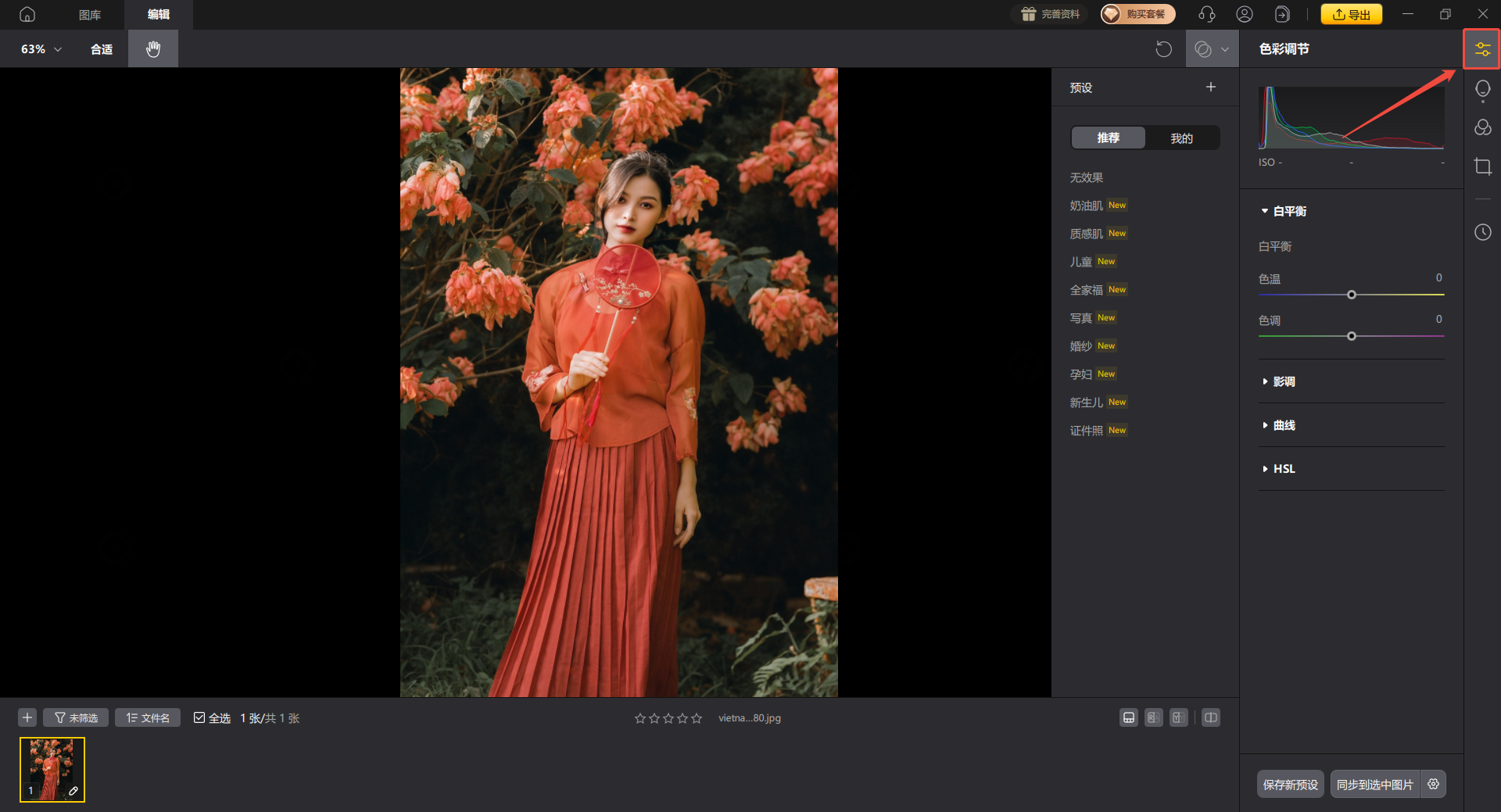Screen dimensions: 1501x812
Task: Expand the 曲线 curves section
Action: pyautogui.click(x=1284, y=425)
